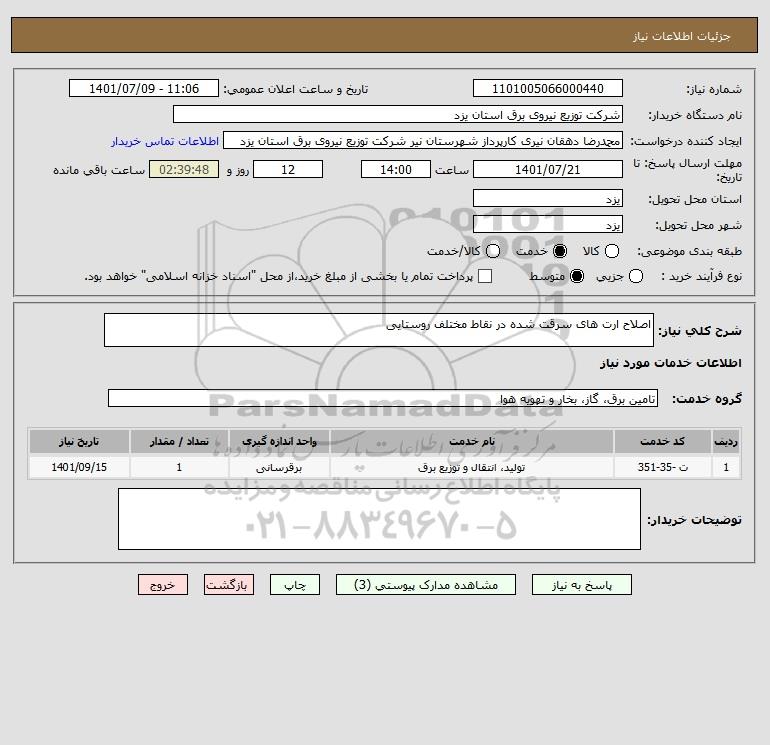Select the خدمت radio button

point(559,251)
